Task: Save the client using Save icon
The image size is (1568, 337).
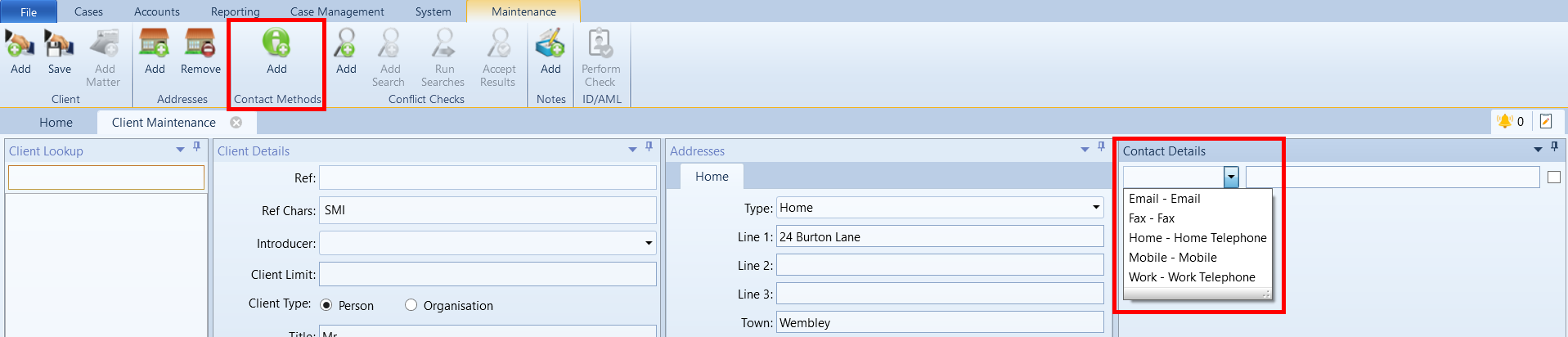Action: click(x=59, y=43)
